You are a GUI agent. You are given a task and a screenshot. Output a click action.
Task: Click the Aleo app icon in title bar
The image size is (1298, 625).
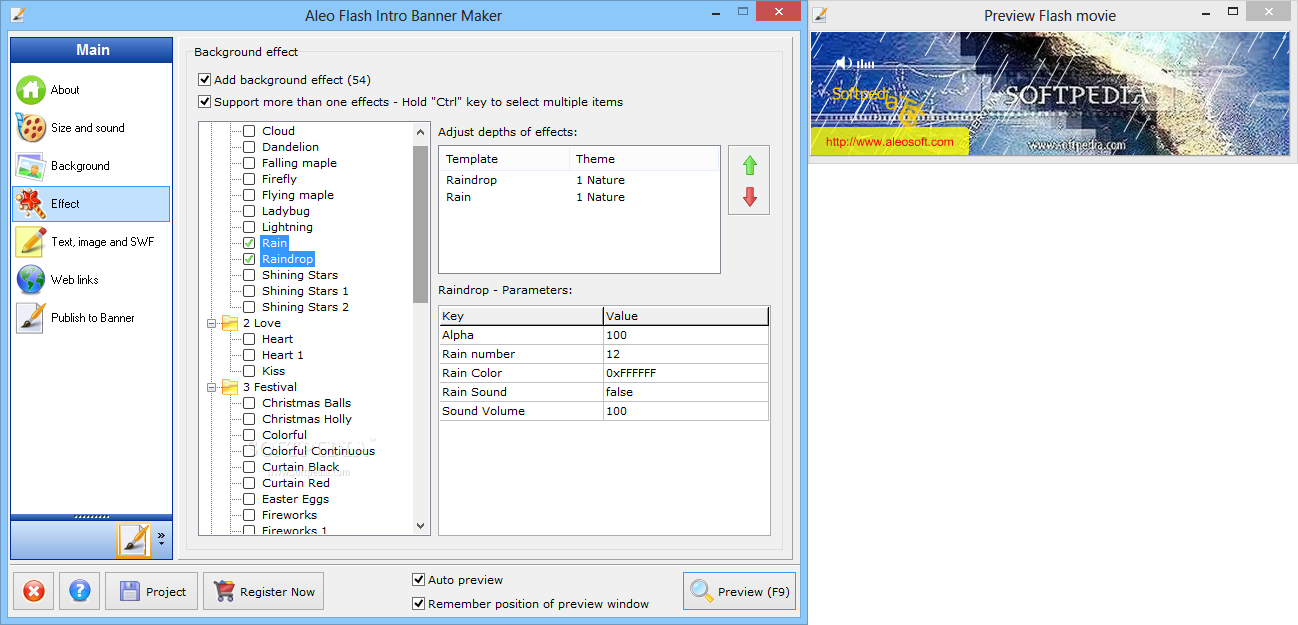pyautogui.click(x=17, y=15)
